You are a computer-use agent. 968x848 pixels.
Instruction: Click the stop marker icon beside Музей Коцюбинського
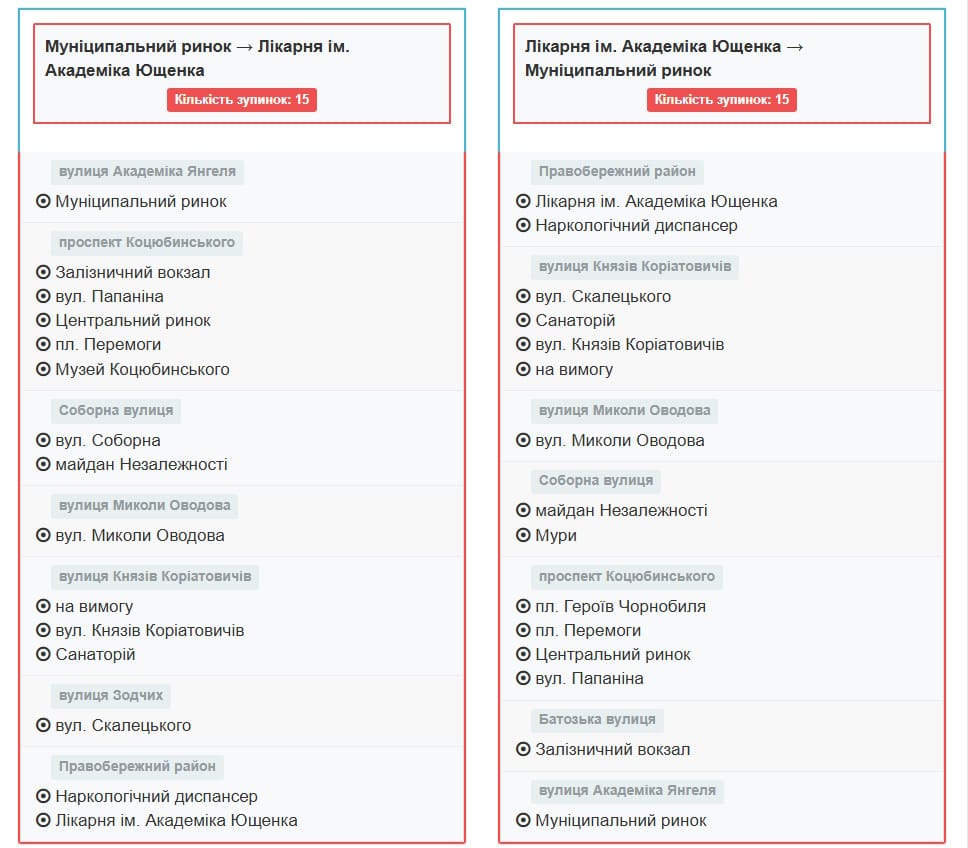[43, 369]
